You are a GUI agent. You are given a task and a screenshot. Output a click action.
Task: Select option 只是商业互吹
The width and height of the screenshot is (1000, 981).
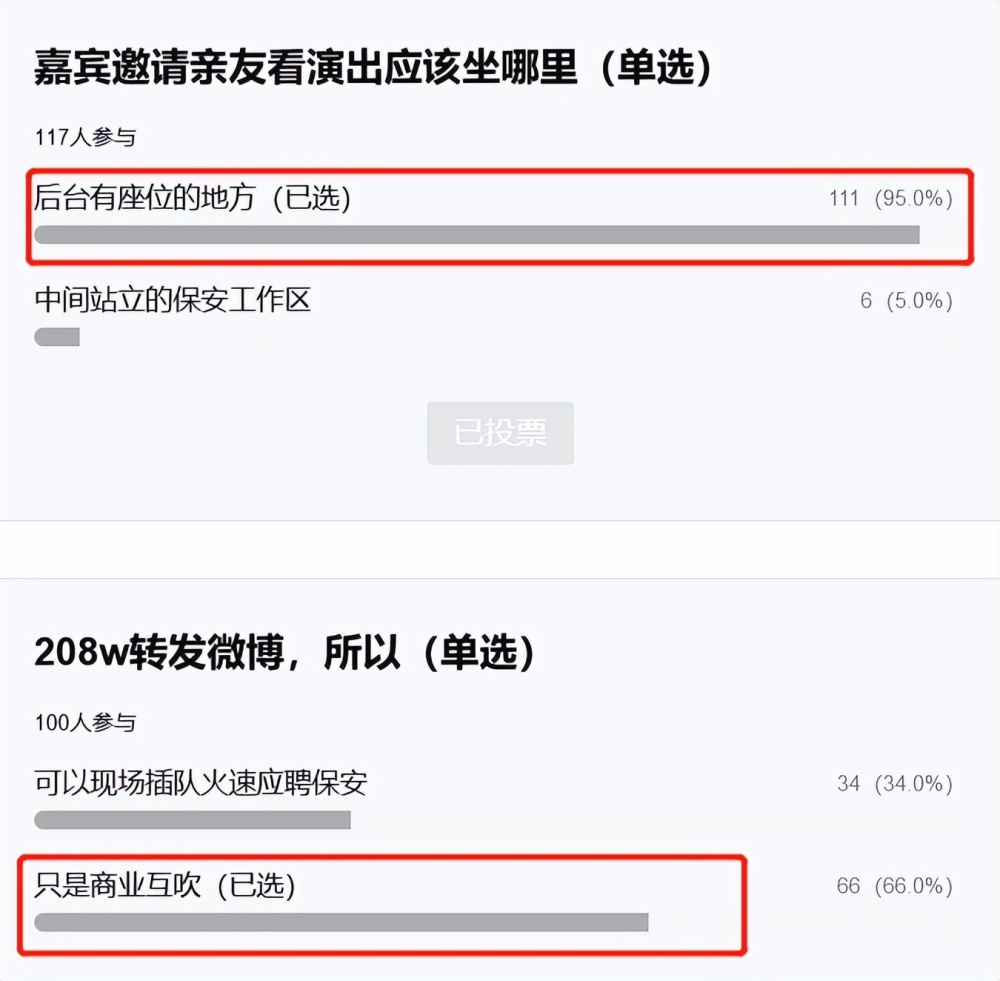coord(118,885)
